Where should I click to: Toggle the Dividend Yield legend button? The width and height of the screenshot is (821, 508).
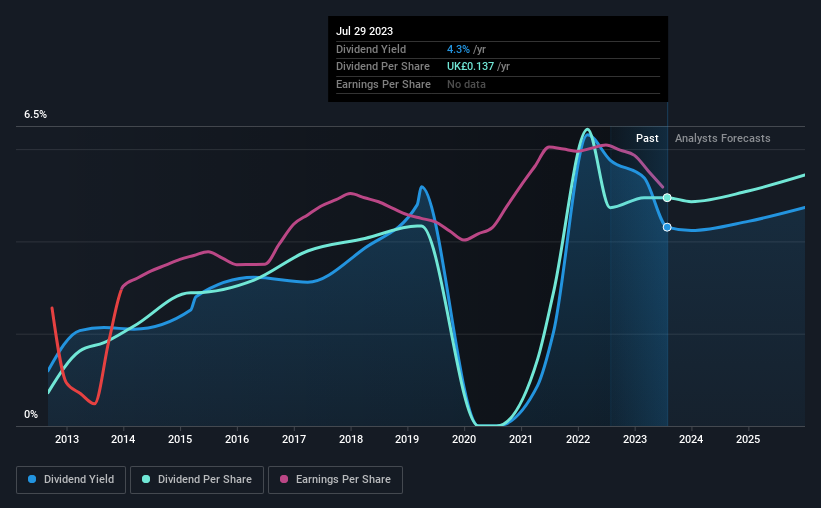(71, 480)
